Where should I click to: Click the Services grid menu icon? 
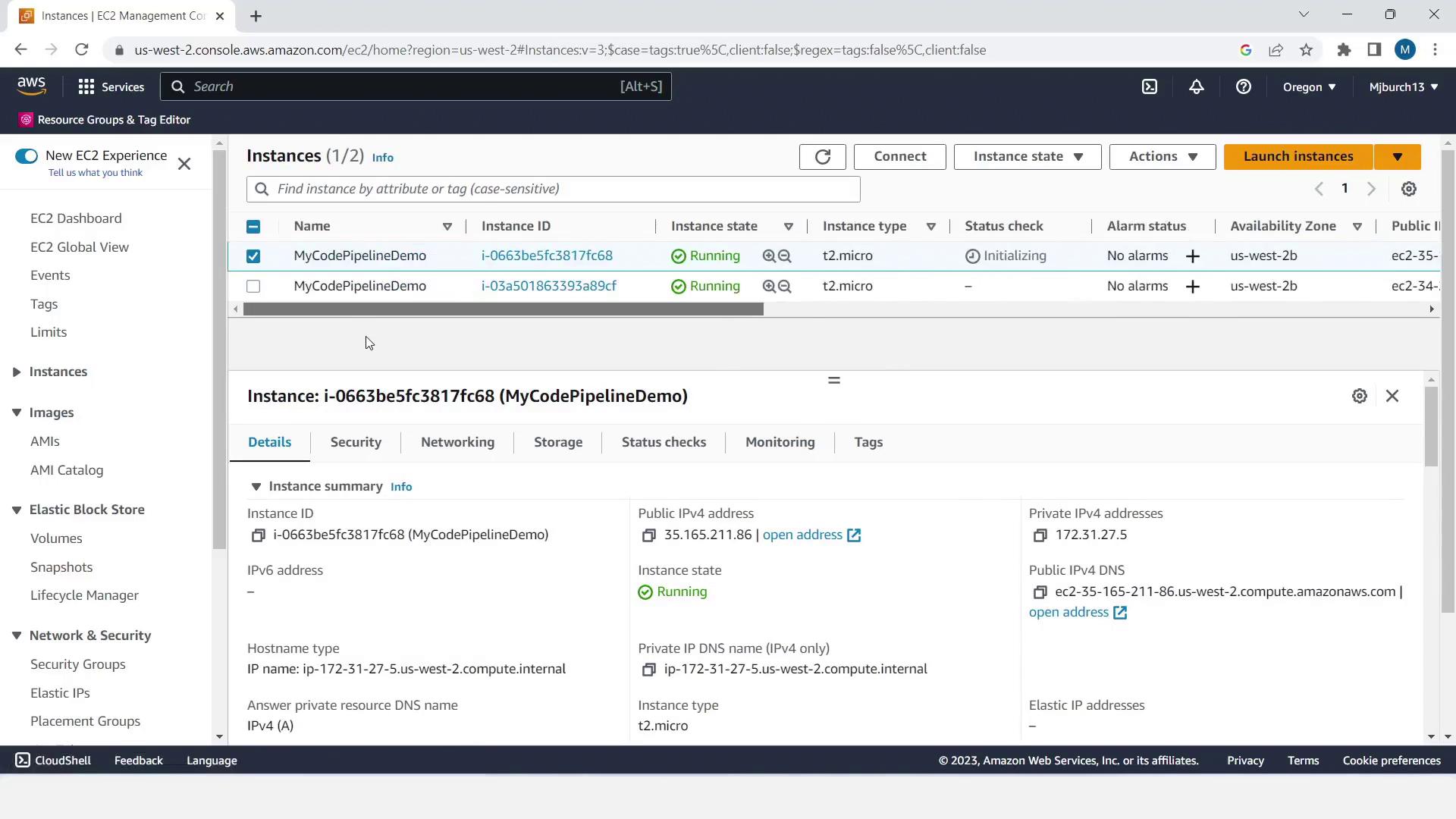tap(86, 87)
